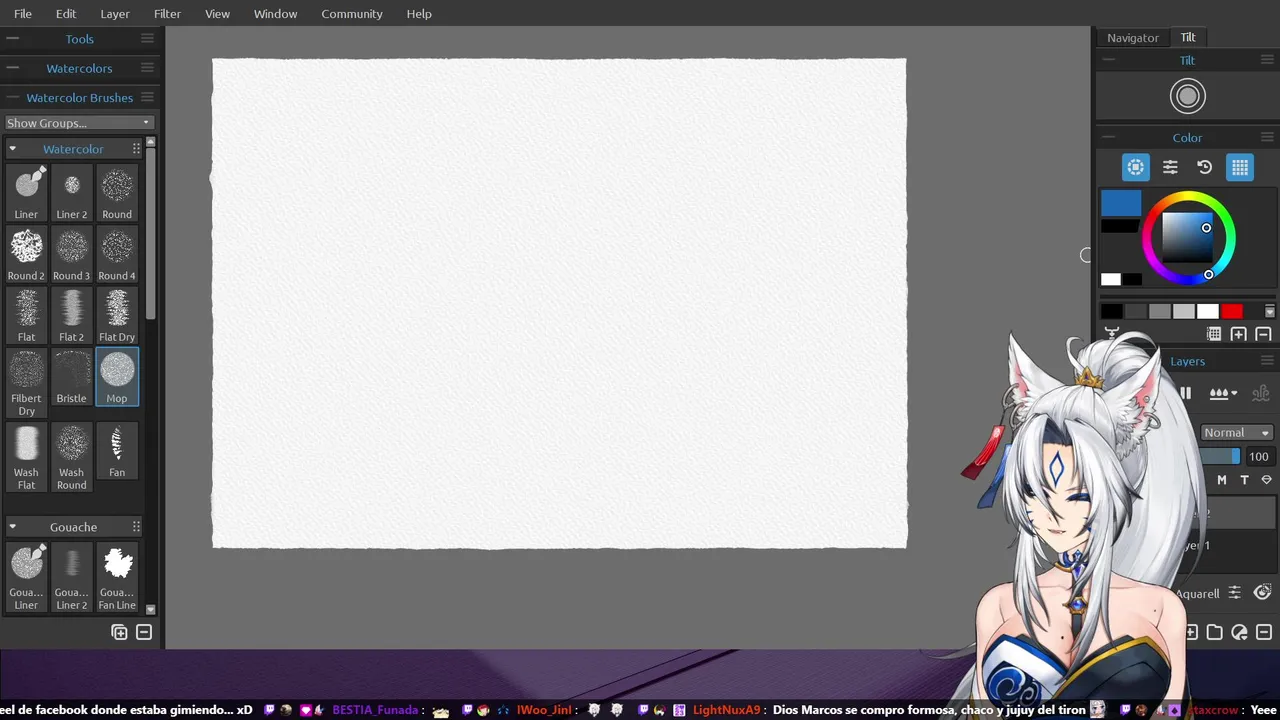Open the Normal blend mode dropdown
The image size is (1280, 720).
coord(1237,433)
